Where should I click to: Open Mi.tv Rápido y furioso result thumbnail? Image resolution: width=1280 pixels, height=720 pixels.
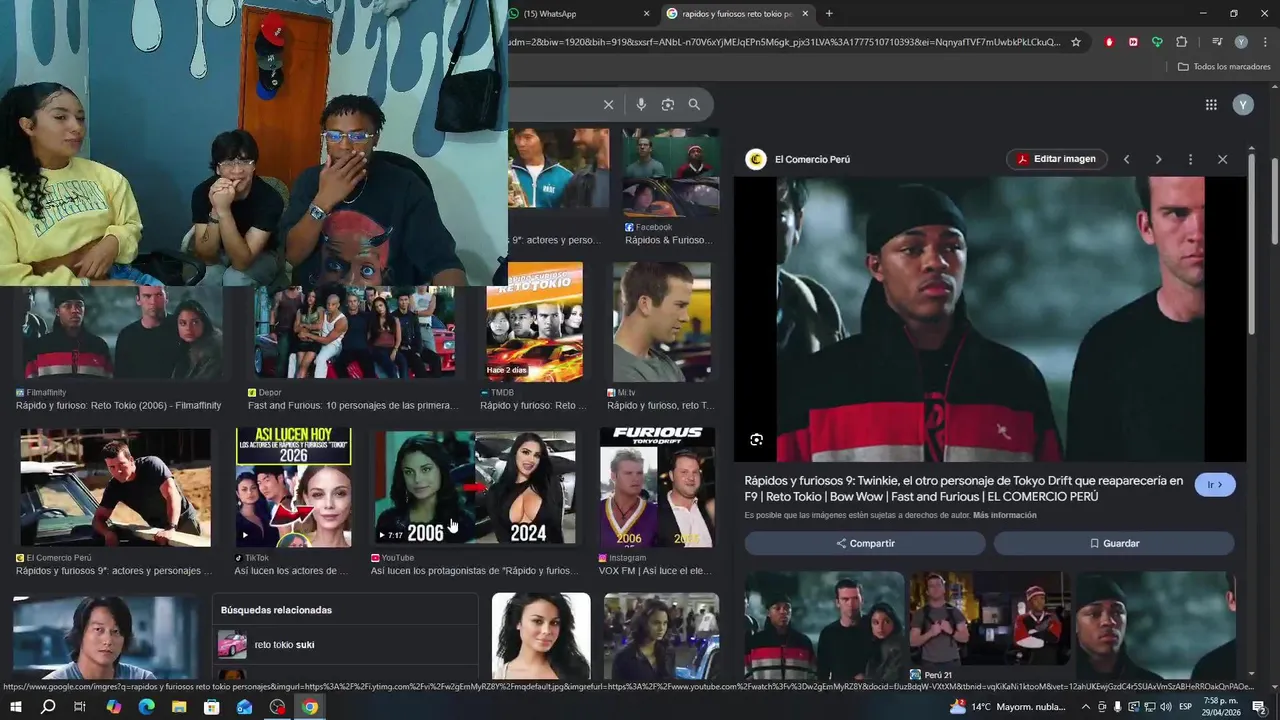[662, 321]
